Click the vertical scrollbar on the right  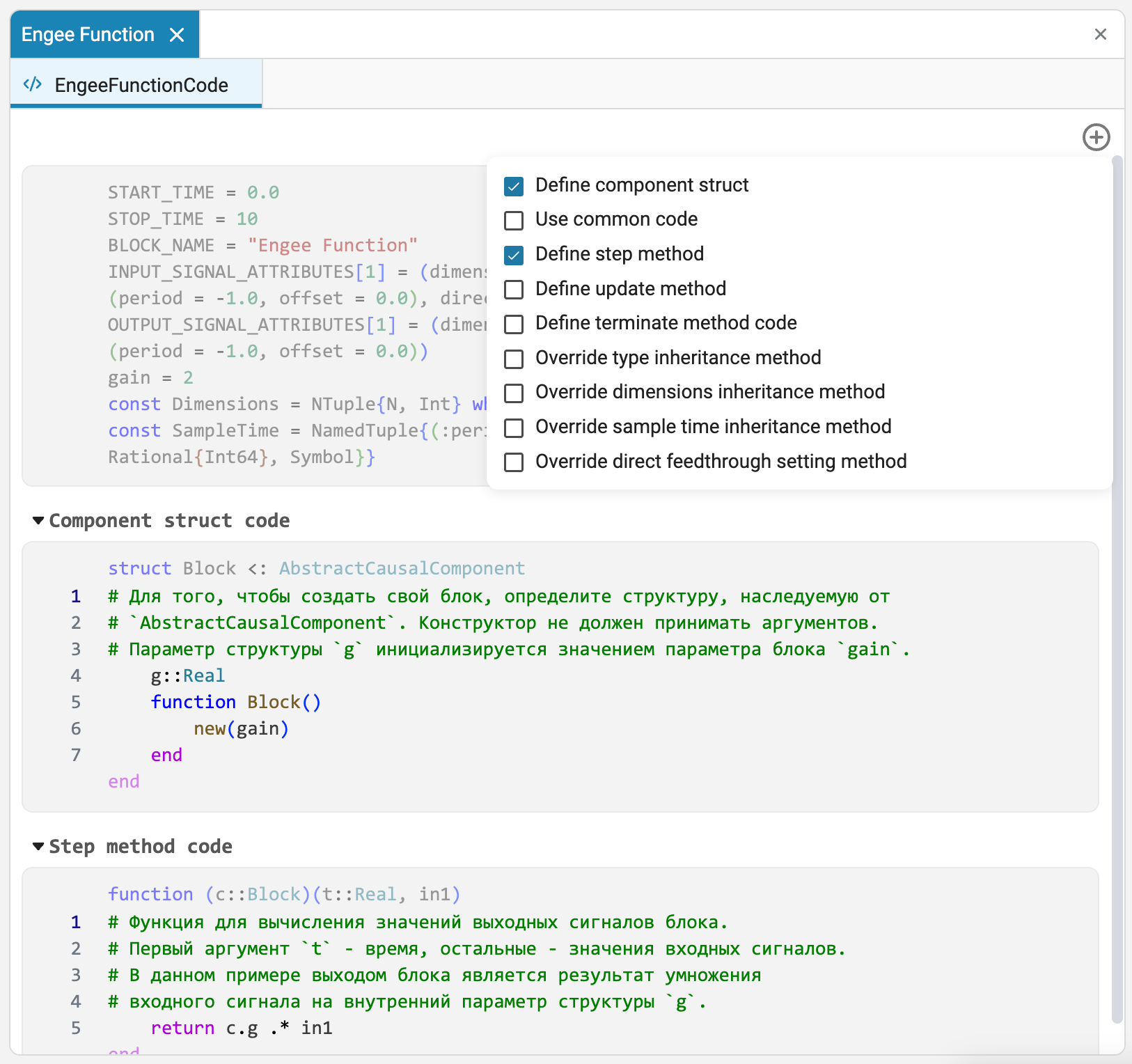(1118, 588)
